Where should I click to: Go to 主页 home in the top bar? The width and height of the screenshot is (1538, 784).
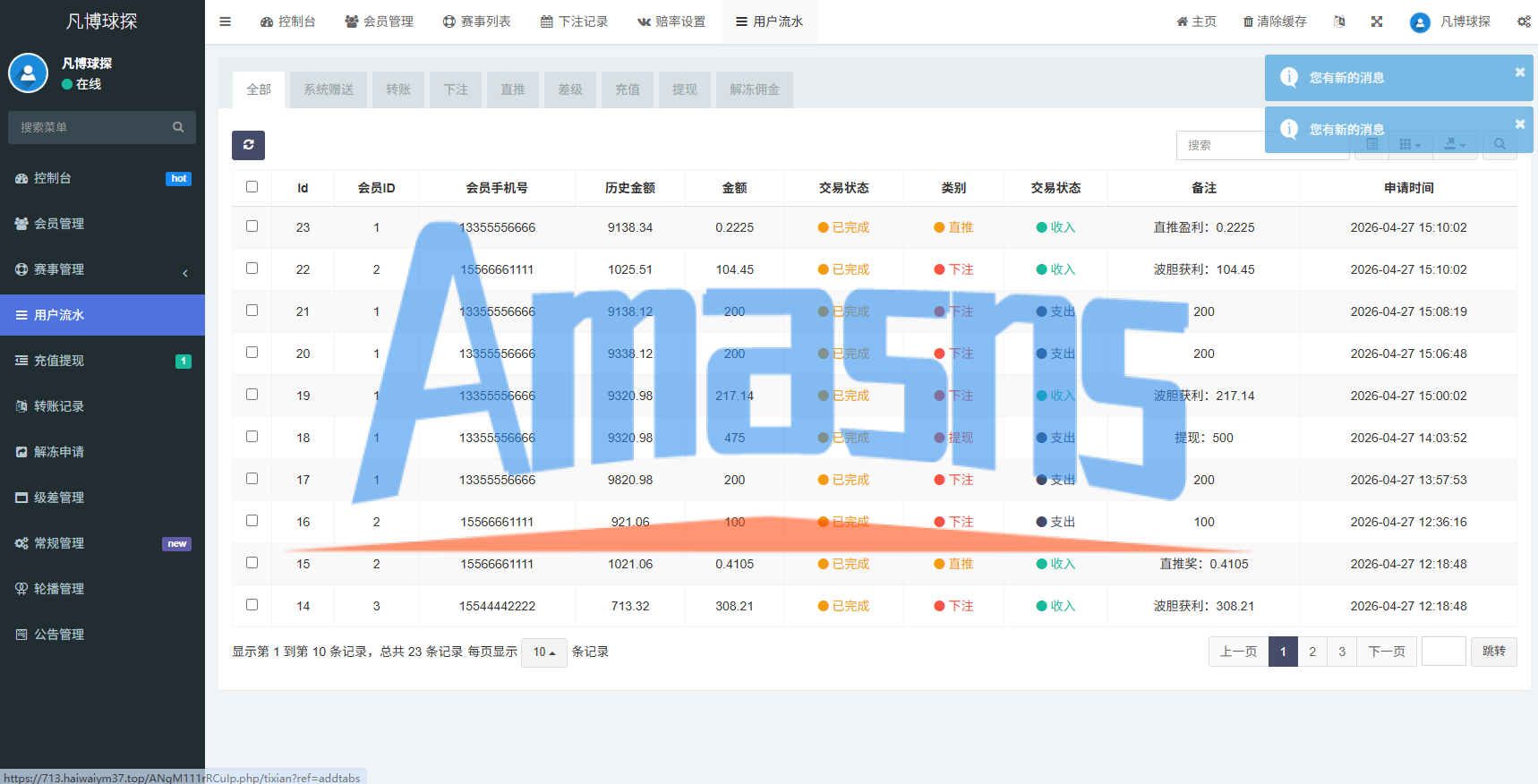(1196, 21)
